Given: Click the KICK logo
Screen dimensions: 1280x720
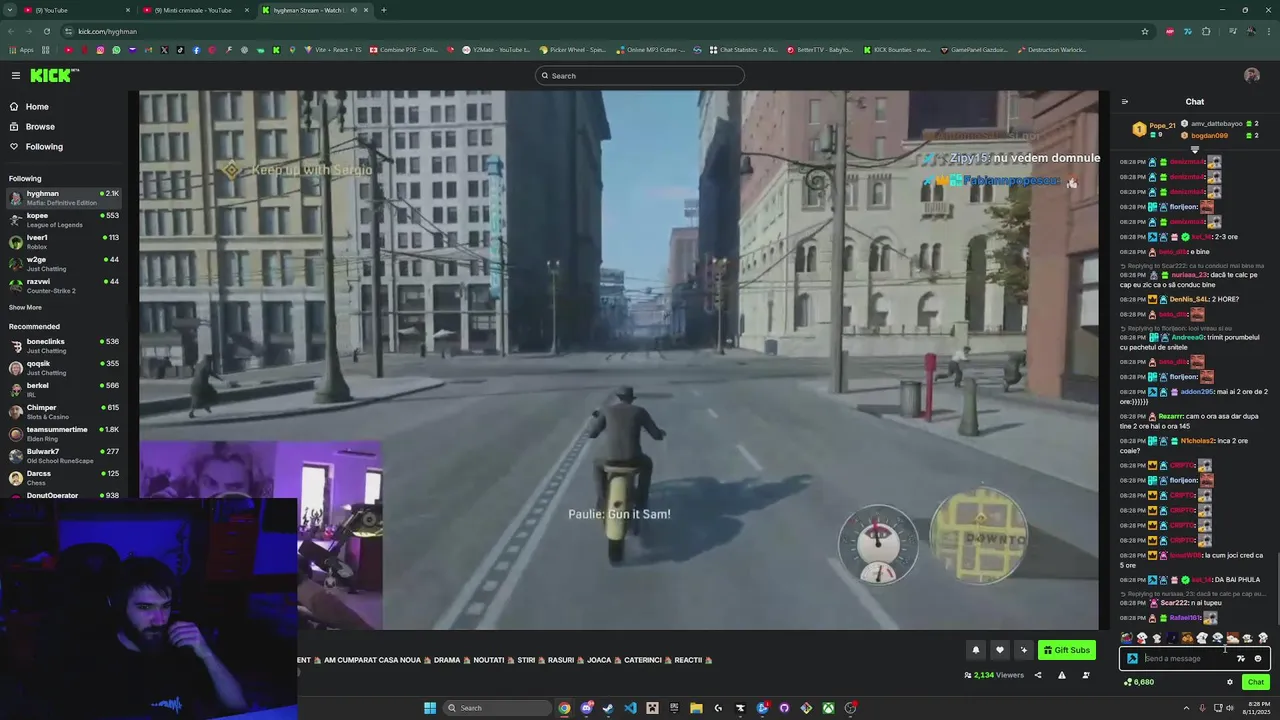Looking at the screenshot, I should click(53, 75).
